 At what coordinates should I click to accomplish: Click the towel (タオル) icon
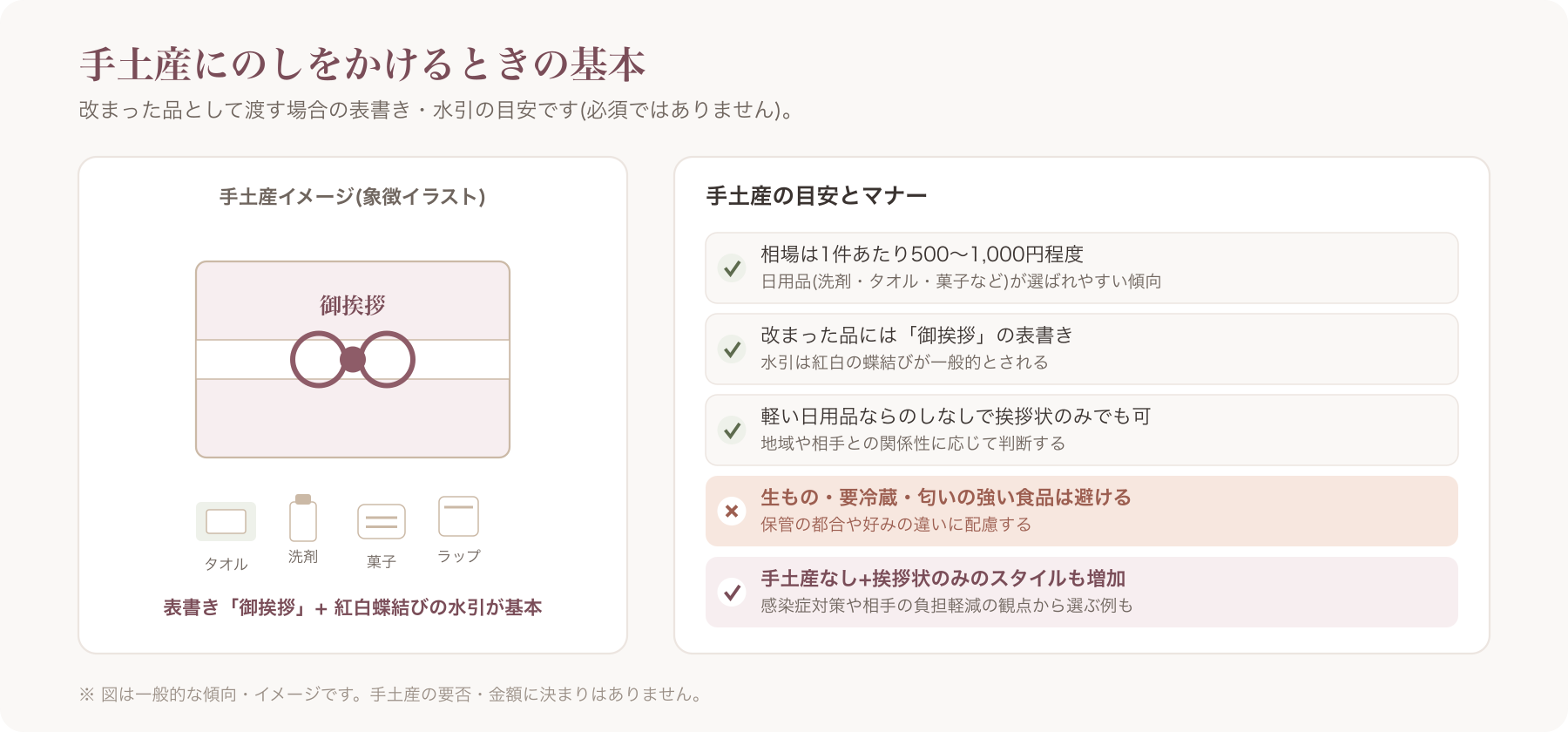226,521
